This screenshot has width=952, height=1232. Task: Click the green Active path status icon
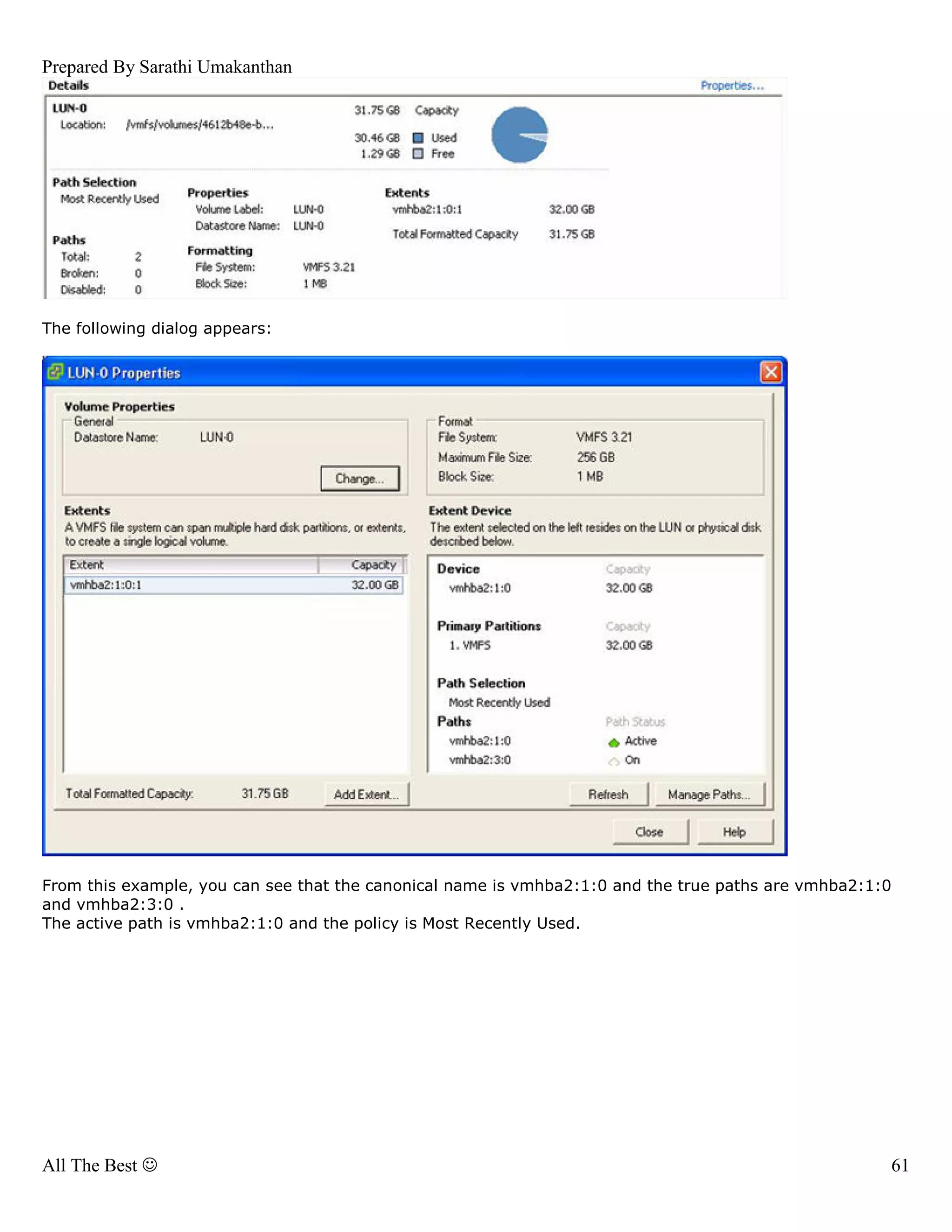point(614,742)
